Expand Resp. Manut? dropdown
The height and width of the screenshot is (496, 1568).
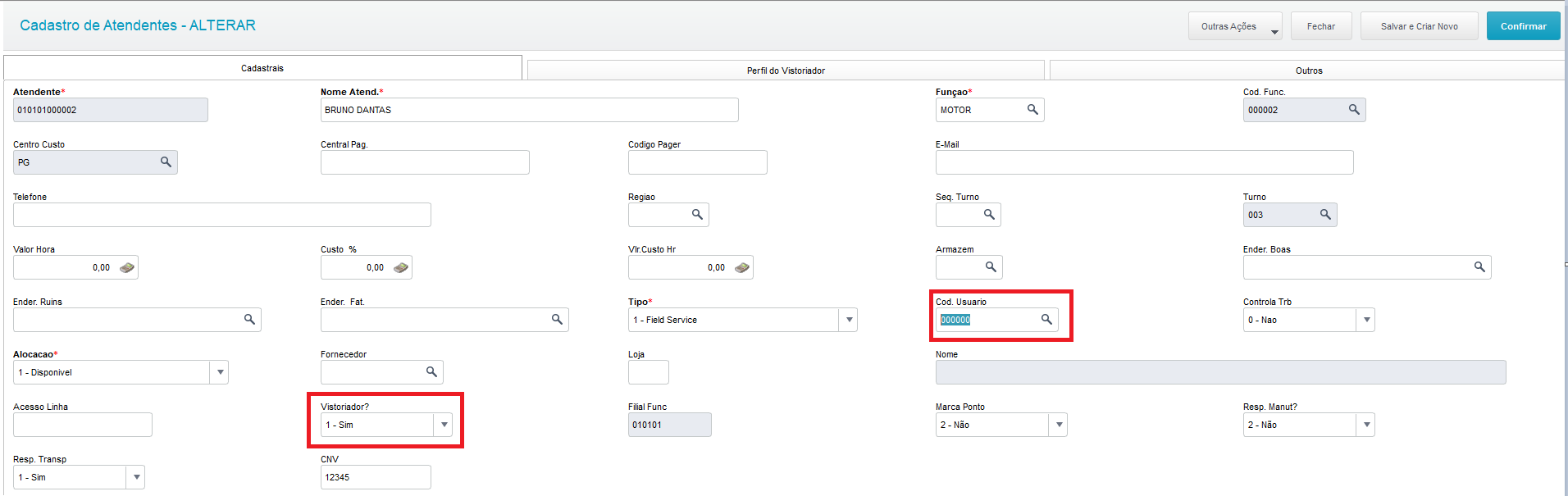[1366, 425]
